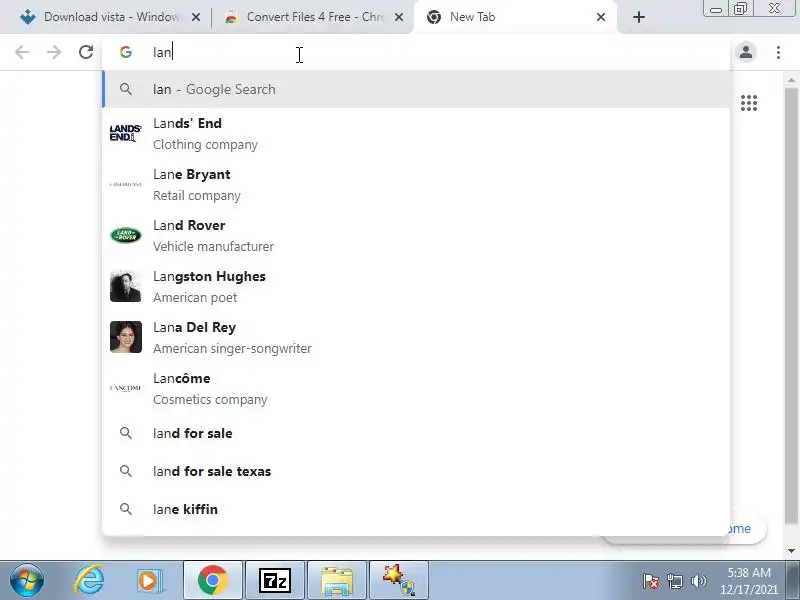
Task: Open Windows Media Player from taskbar
Action: (x=149, y=581)
